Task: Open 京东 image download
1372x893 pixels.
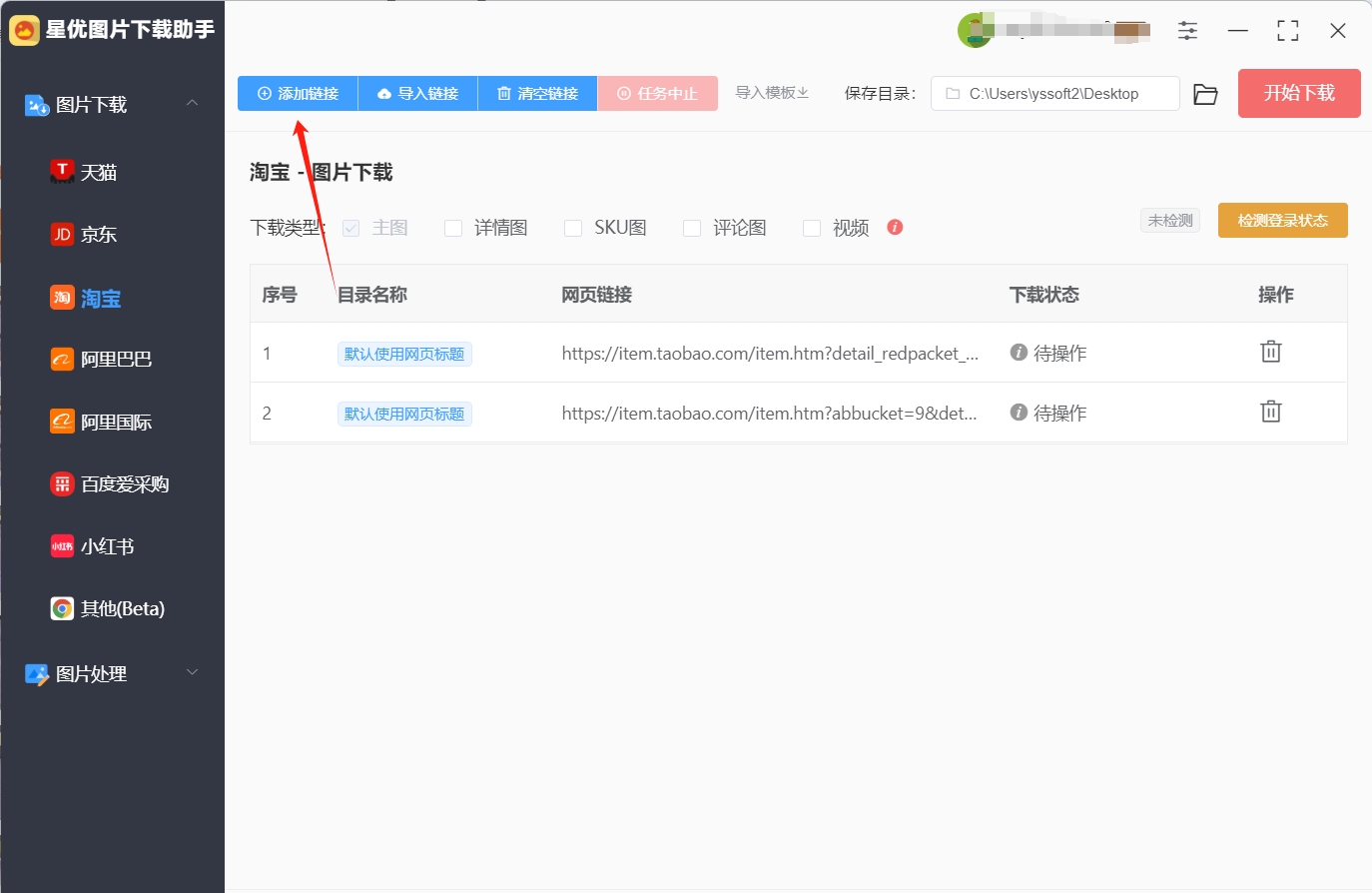Action: click(84, 234)
